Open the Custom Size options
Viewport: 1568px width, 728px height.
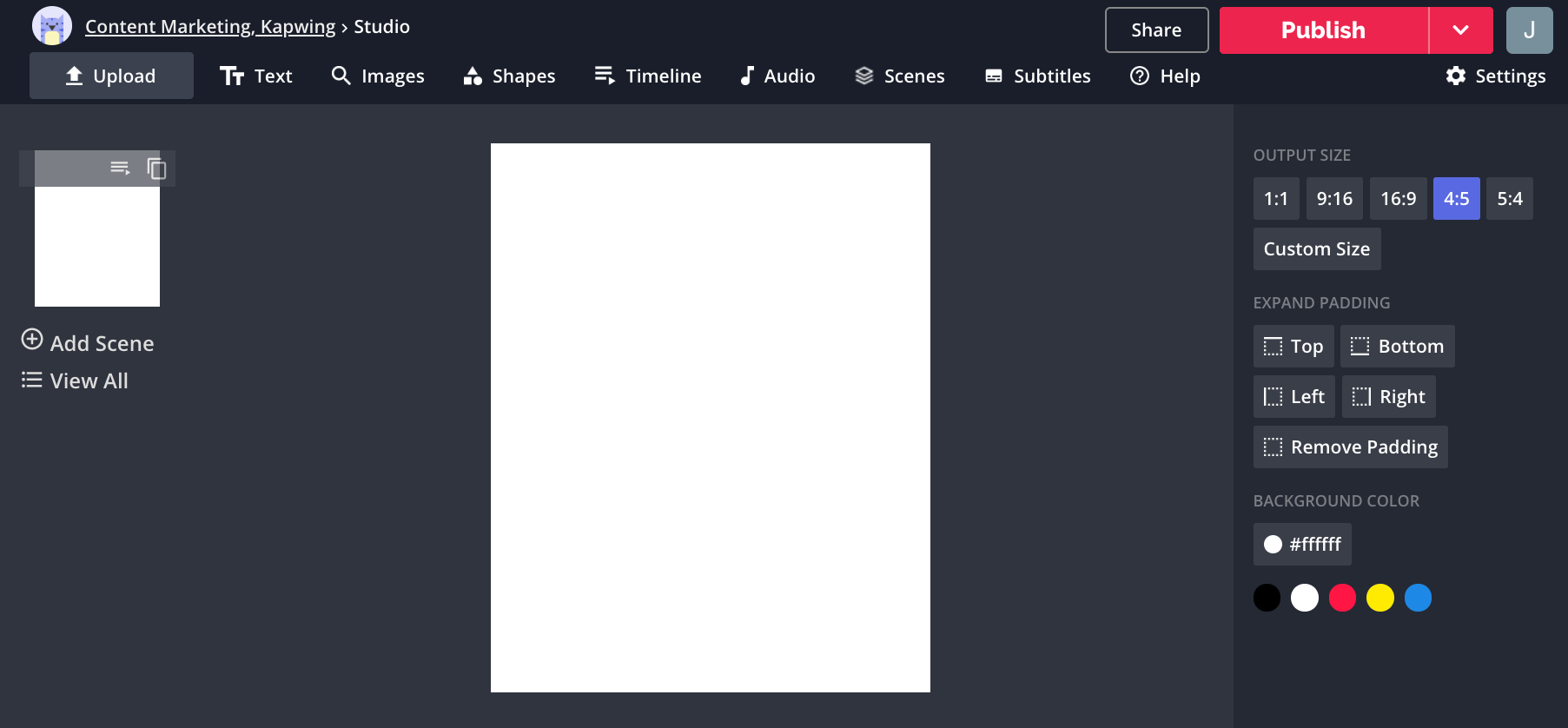pos(1316,249)
